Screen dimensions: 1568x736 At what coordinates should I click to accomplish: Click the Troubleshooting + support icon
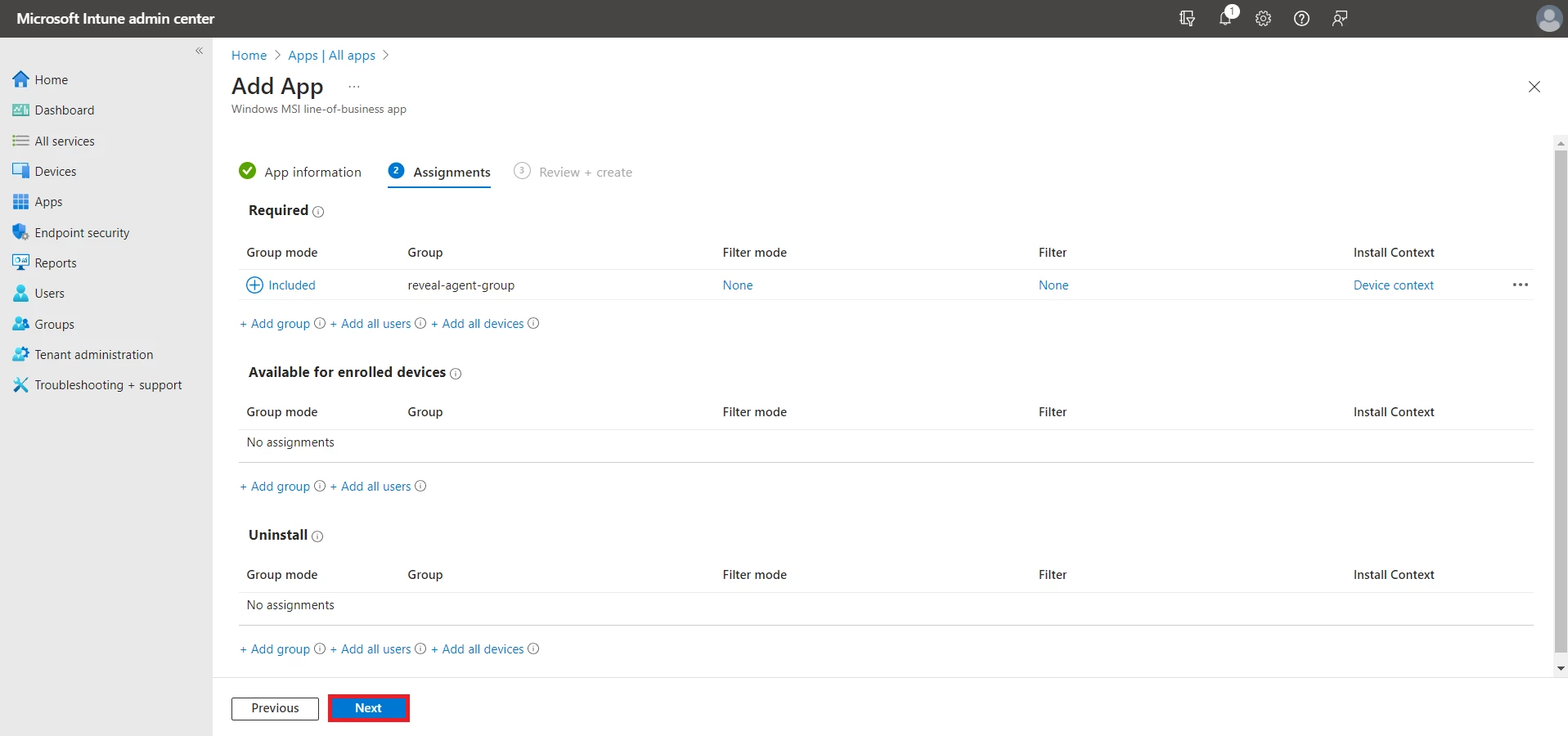pyautogui.click(x=20, y=384)
